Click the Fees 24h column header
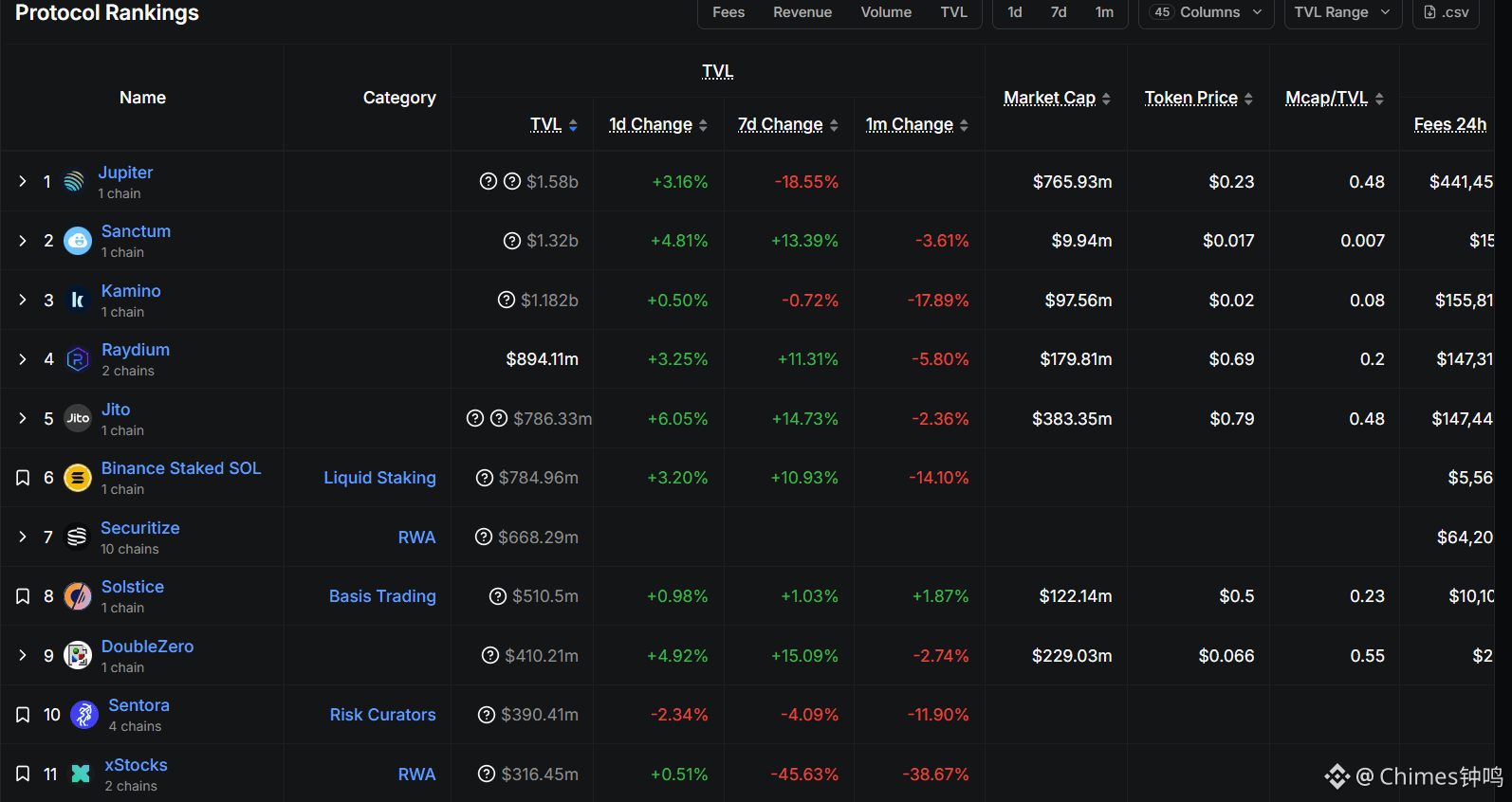The image size is (1512, 802). 1449,124
